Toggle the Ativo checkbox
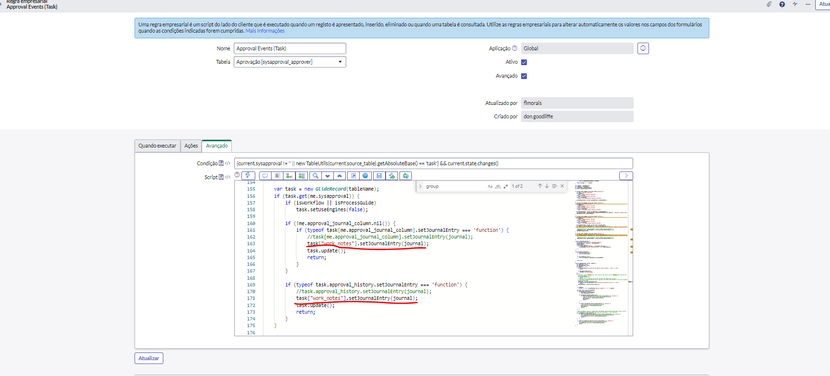Screen dimensions: 830x376 [x=524, y=62]
